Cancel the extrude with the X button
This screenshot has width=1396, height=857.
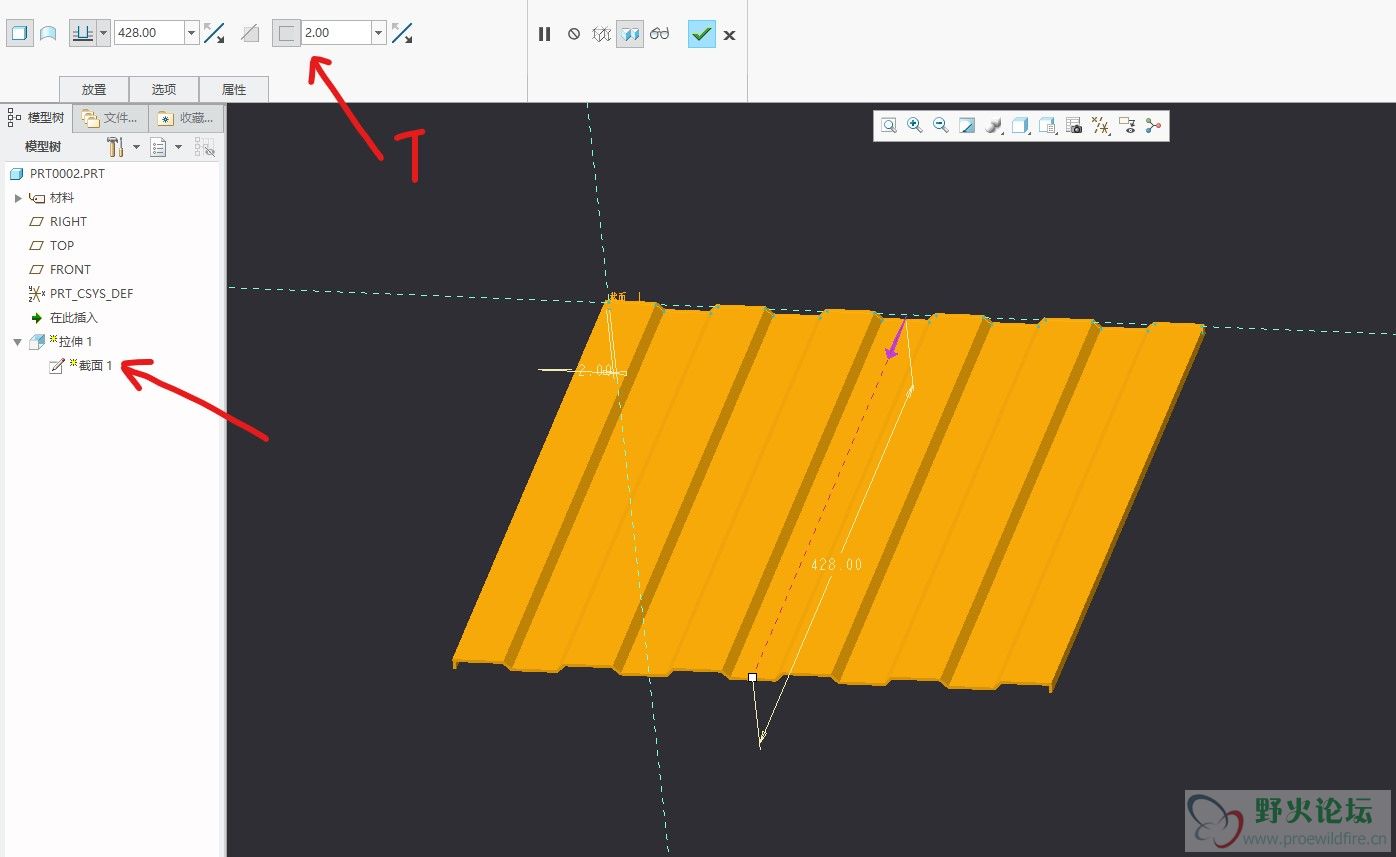coord(730,35)
